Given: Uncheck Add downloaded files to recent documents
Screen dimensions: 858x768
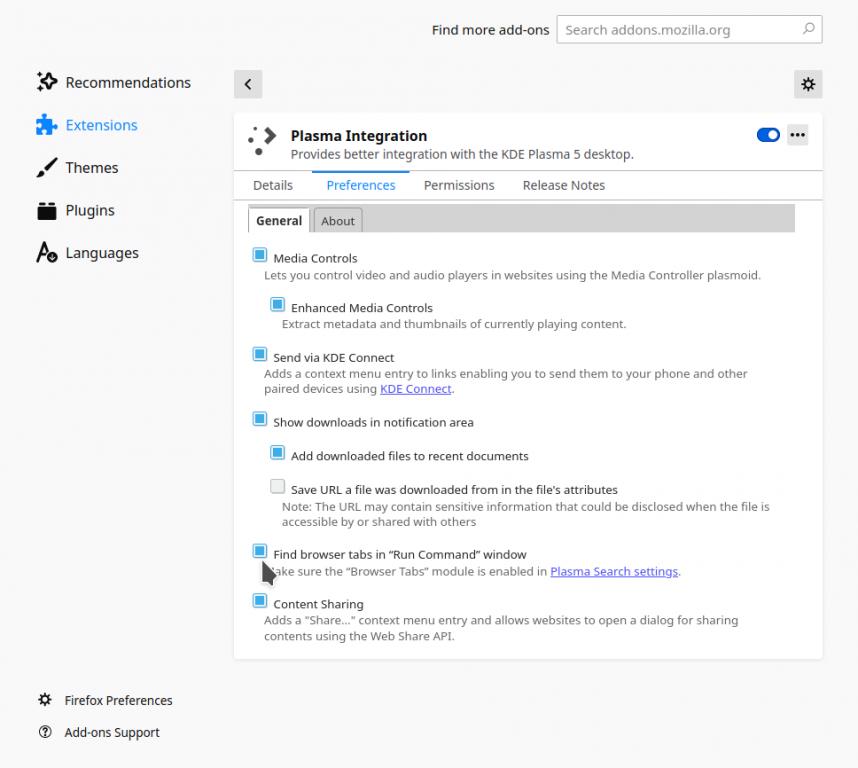Looking at the screenshot, I should coord(278,453).
